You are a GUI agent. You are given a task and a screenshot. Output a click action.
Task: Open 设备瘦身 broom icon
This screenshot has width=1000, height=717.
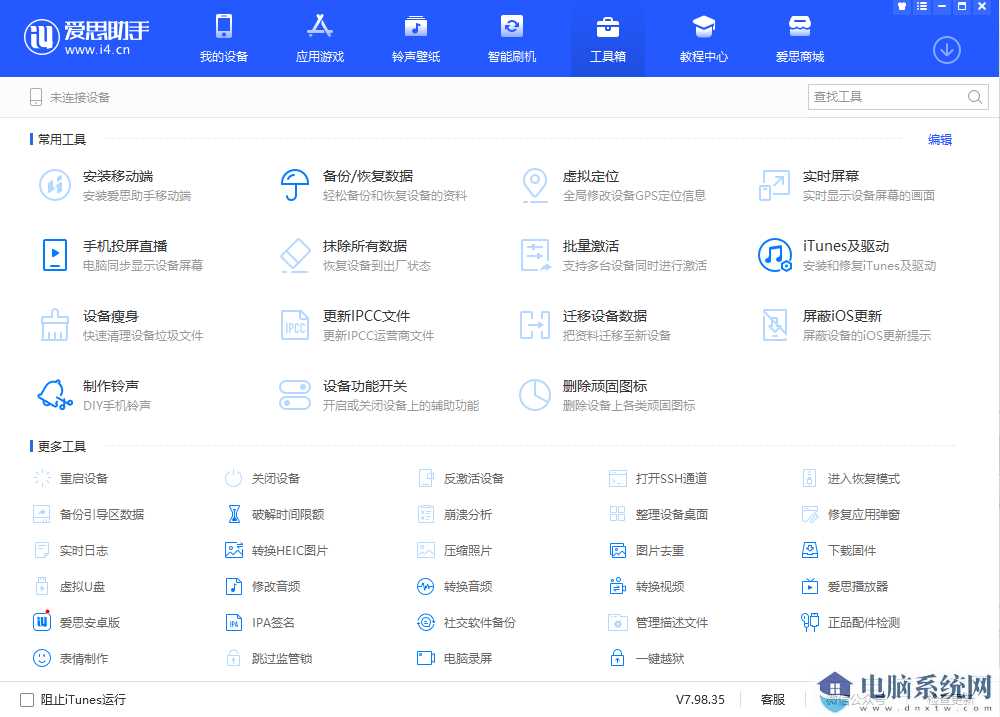coord(55,325)
